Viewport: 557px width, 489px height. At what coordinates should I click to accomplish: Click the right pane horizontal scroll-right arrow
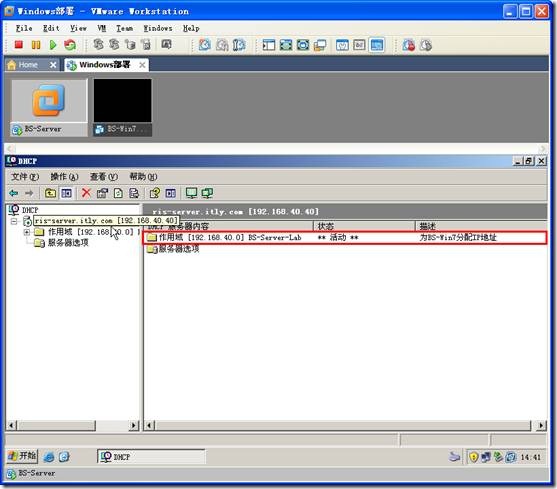pyautogui.click(x=541, y=425)
